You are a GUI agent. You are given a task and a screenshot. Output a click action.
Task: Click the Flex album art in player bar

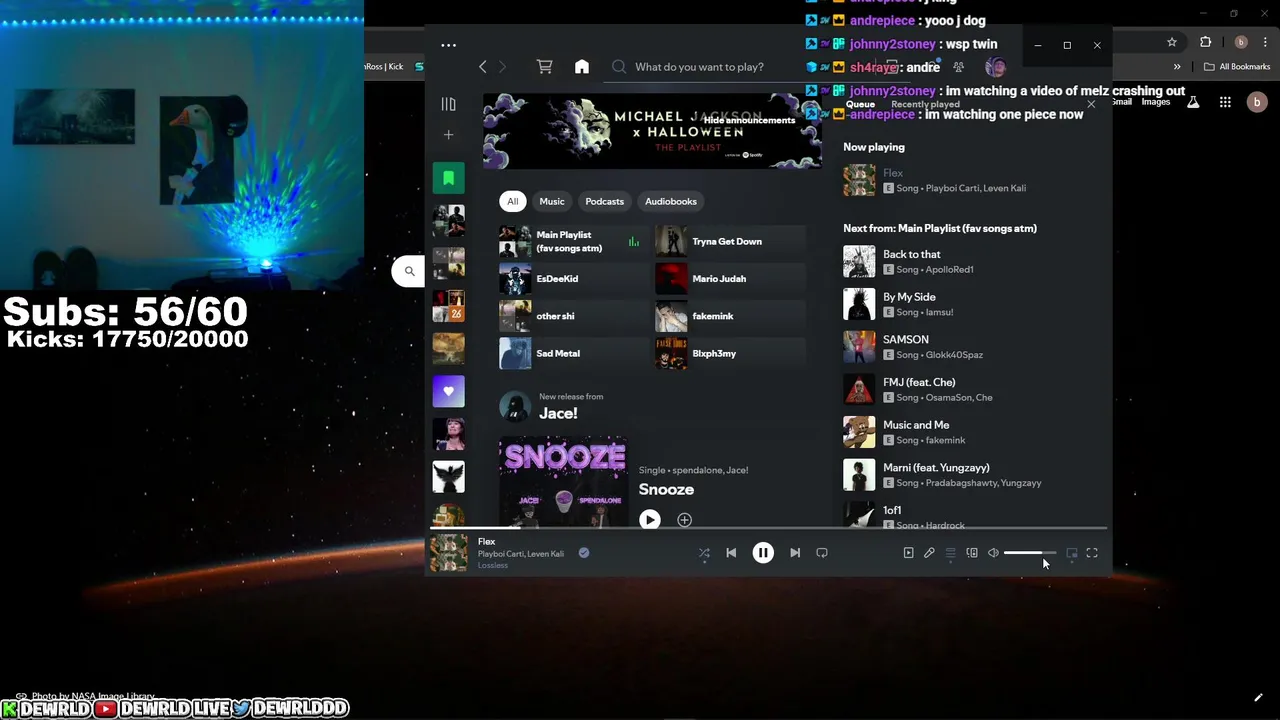click(448, 553)
